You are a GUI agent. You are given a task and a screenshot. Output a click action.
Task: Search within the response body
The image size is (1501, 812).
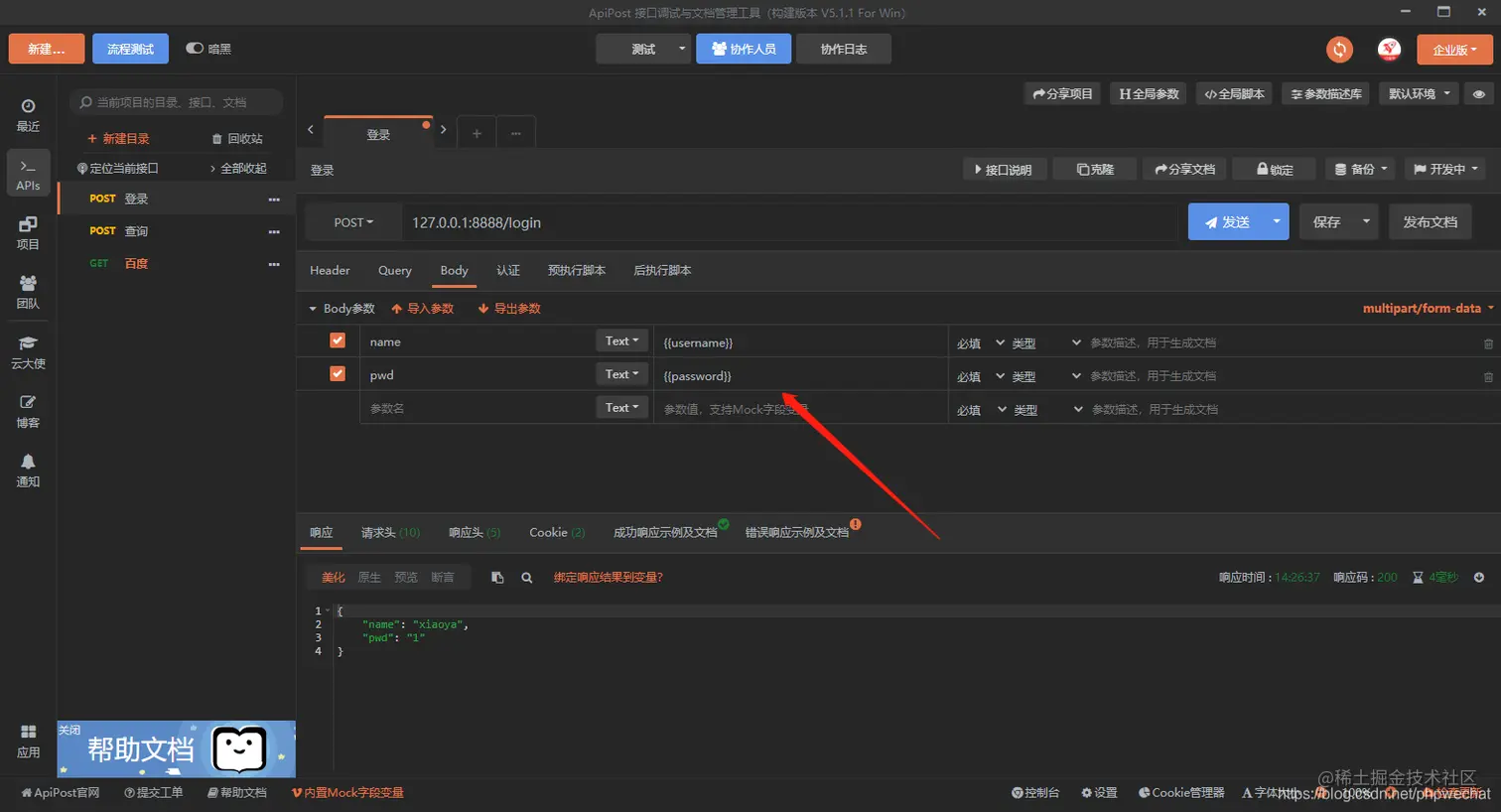click(527, 578)
